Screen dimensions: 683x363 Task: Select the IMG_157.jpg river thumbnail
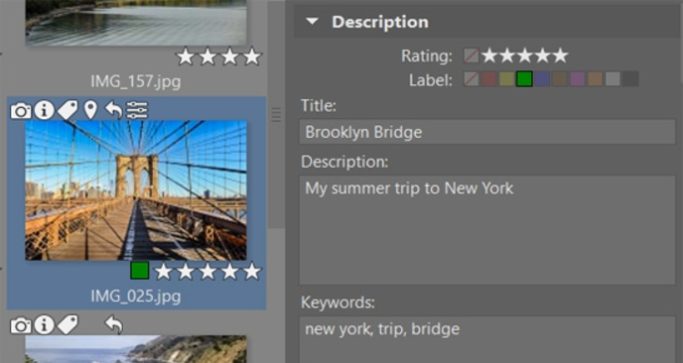[136, 23]
